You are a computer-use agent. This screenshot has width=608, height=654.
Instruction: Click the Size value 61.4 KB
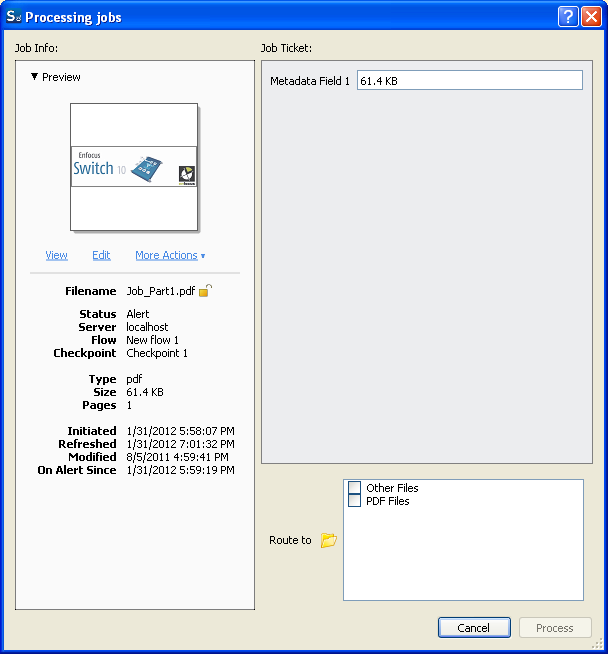145,392
